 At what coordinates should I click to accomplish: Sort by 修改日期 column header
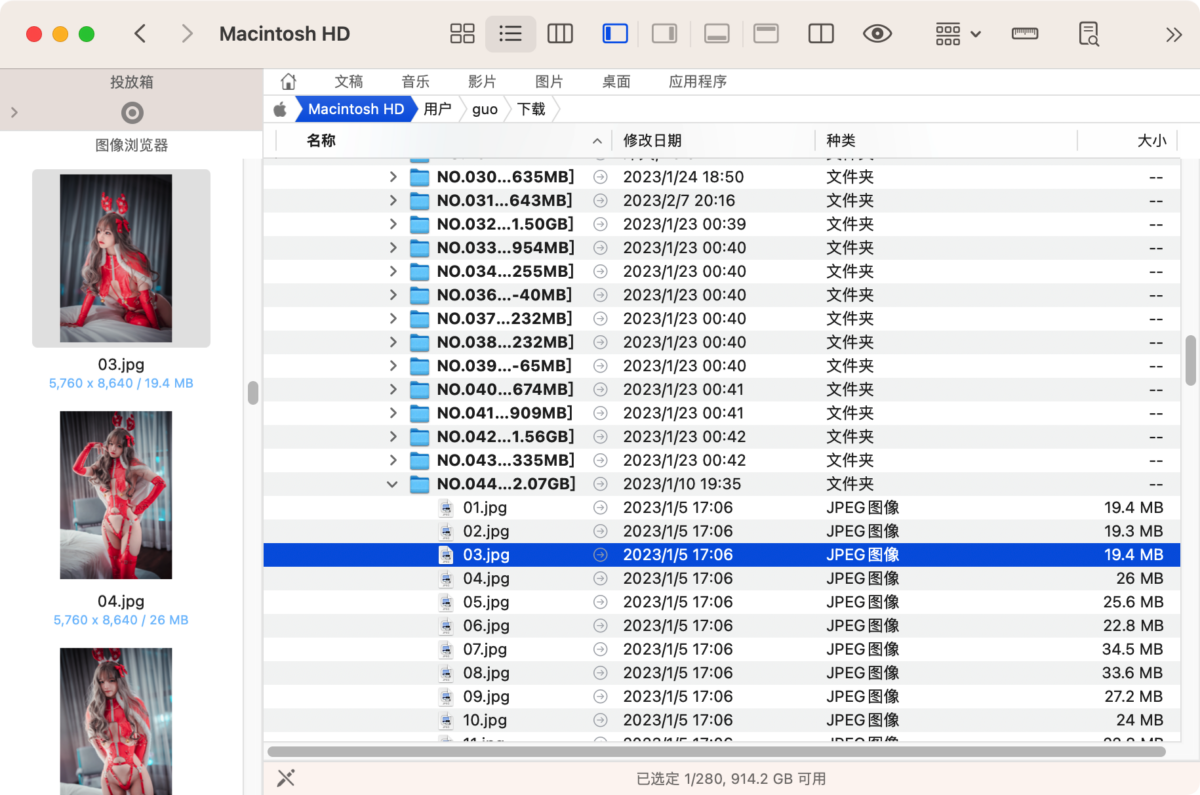[652, 141]
